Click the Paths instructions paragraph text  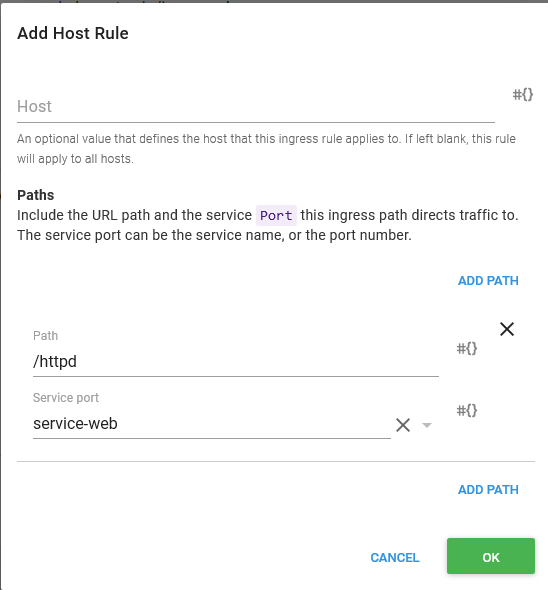268,225
